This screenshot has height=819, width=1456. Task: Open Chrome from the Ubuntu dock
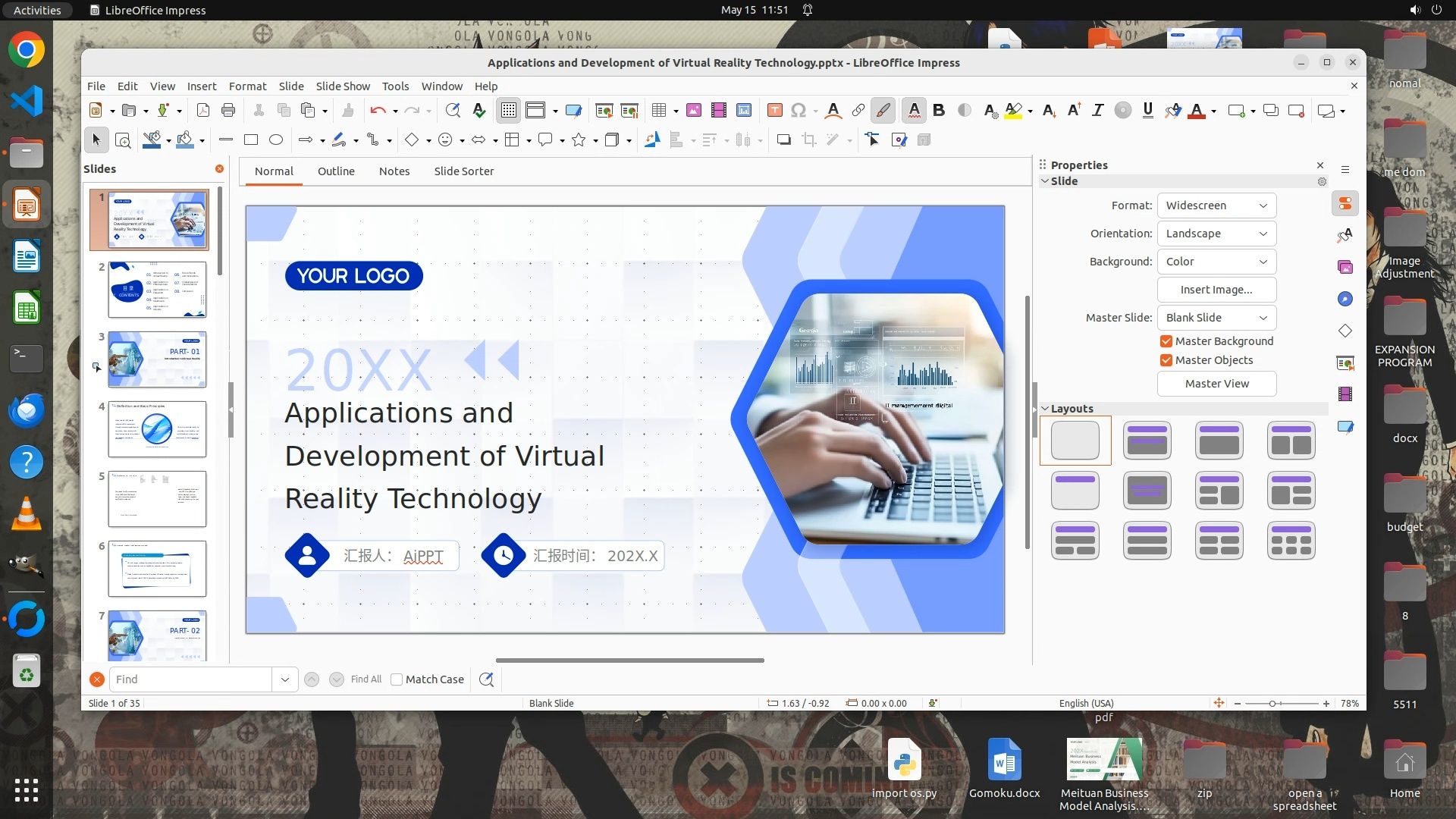point(27,50)
